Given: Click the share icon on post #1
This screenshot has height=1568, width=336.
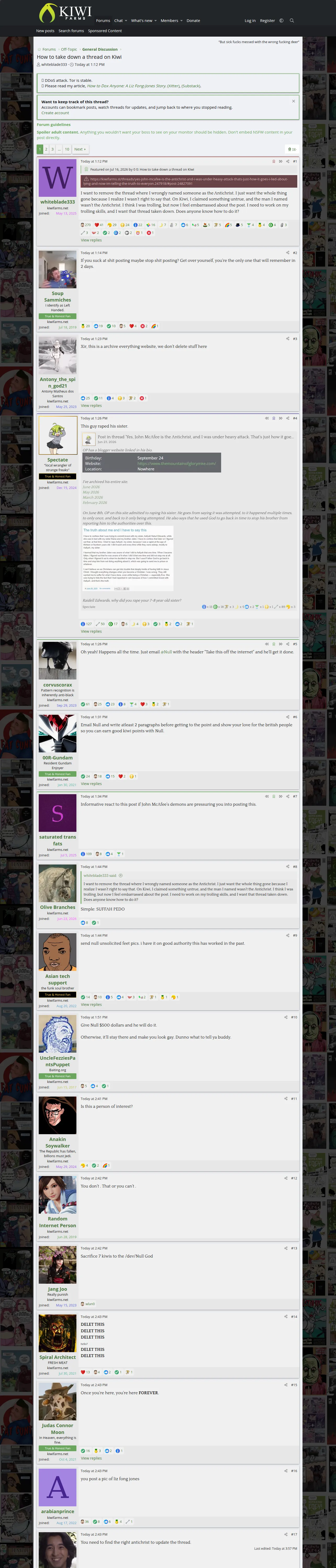Looking at the screenshot, I should (x=287, y=161).
